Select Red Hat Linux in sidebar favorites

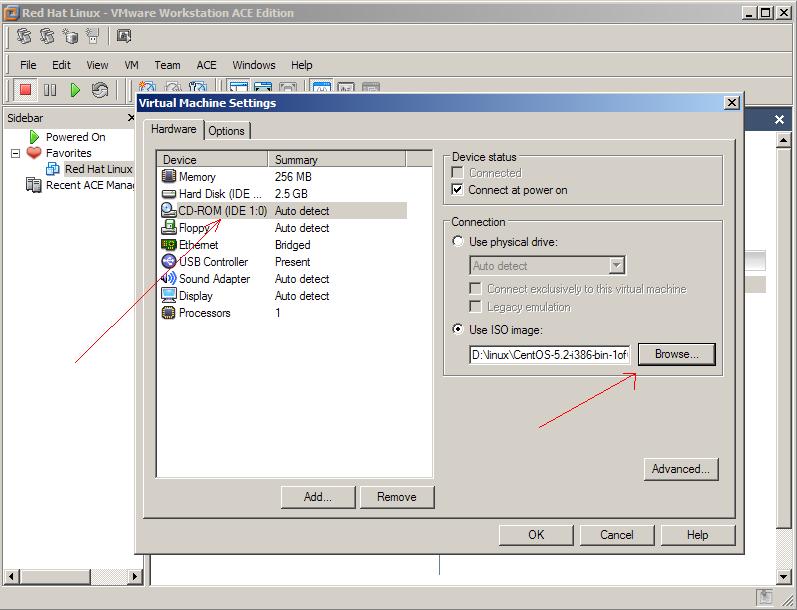tap(98, 169)
